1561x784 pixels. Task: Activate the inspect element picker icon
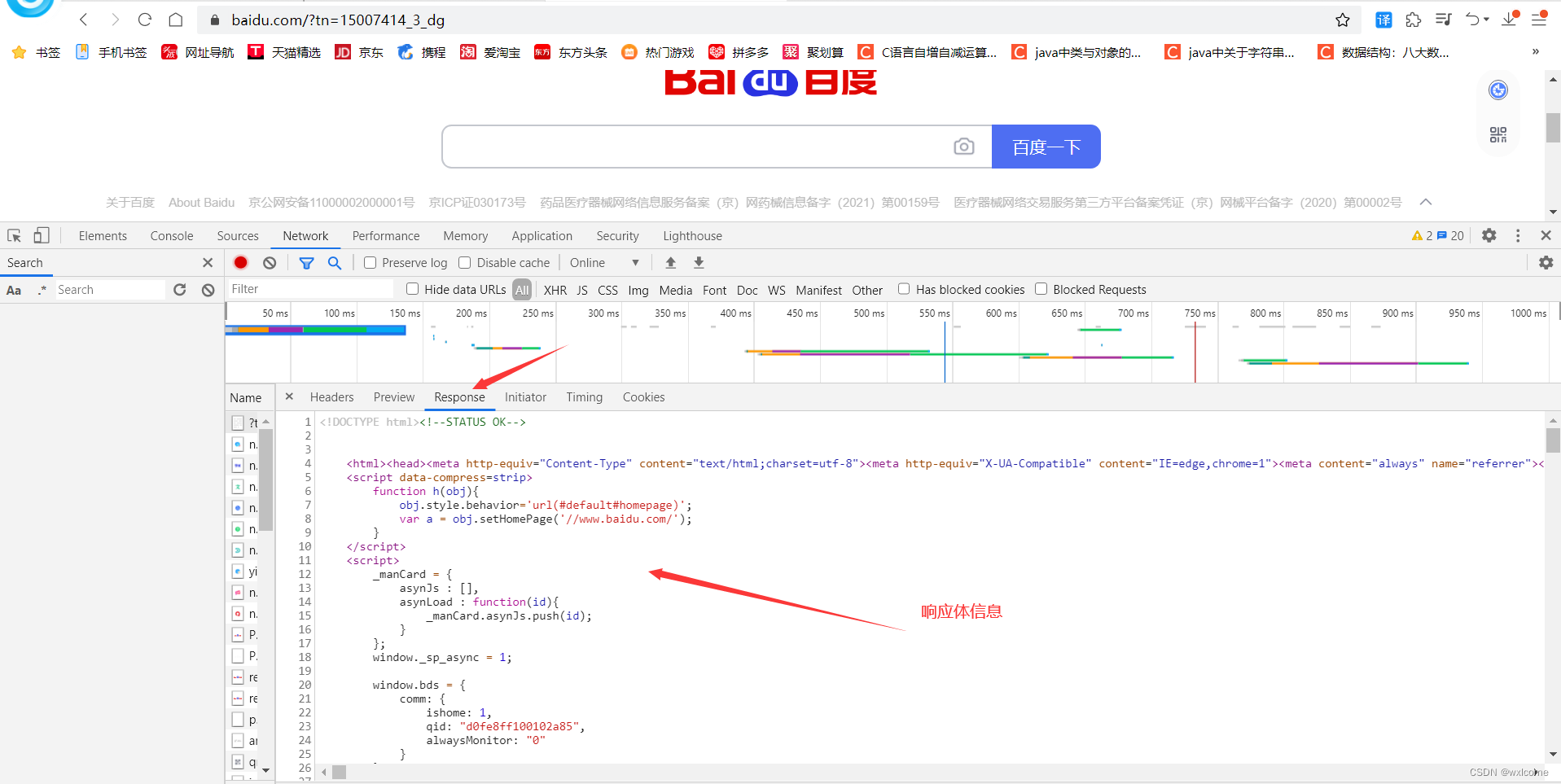(15, 235)
